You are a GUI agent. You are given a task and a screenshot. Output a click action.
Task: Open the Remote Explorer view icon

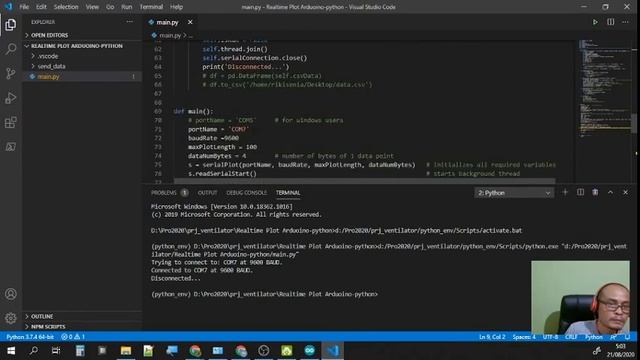[x=11, y=147]
